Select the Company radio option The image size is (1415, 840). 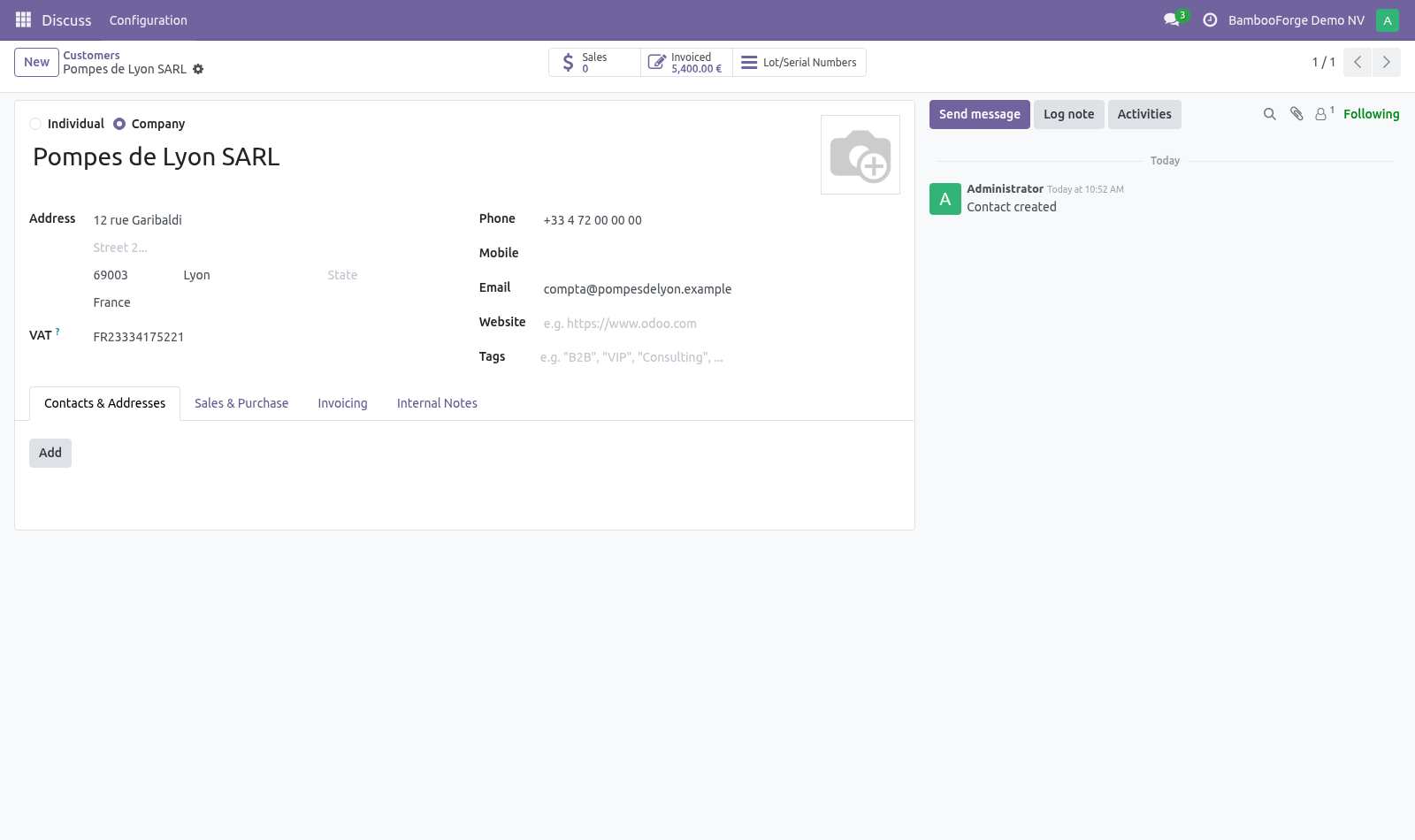pos(119,124)
